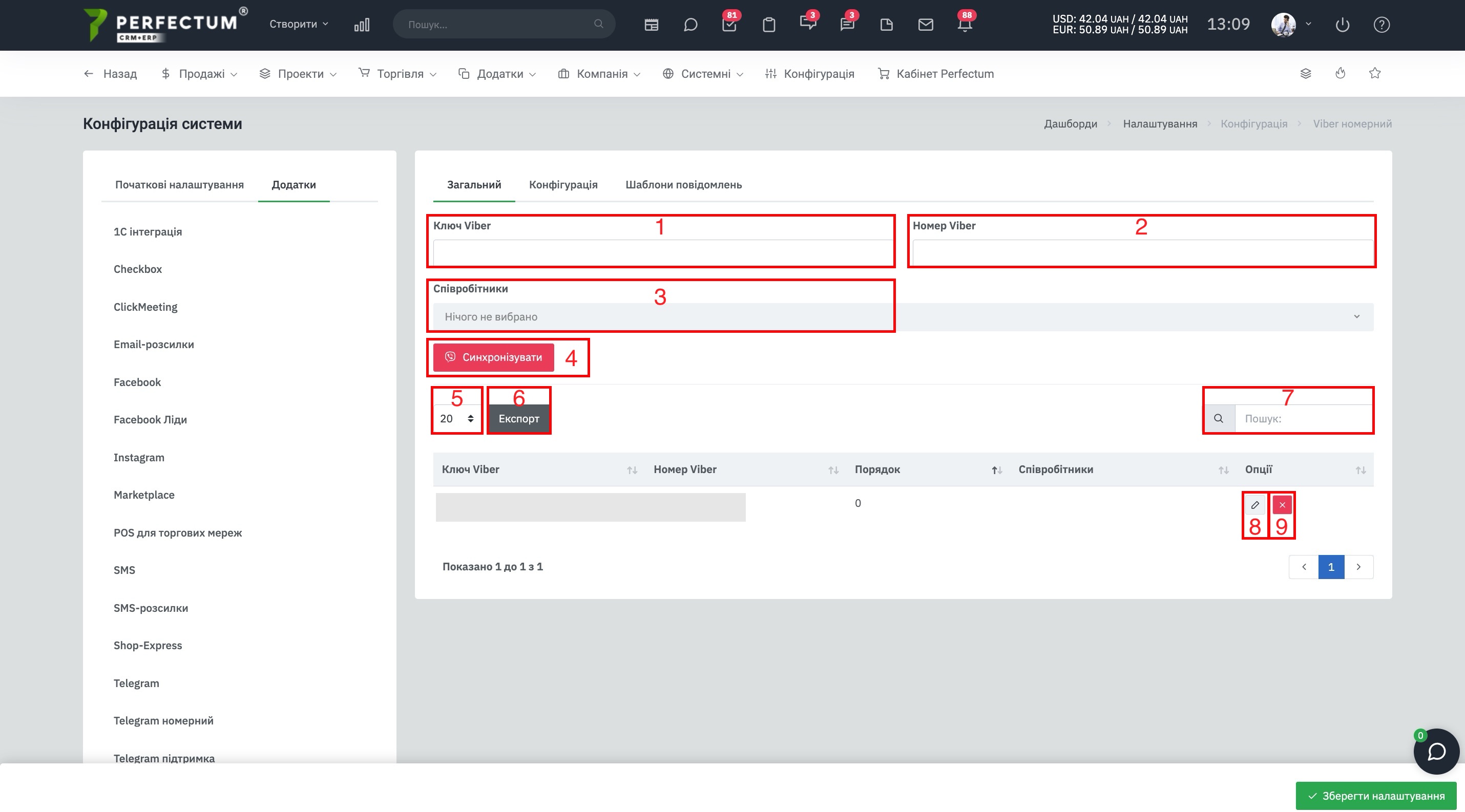The height and width of the screenshot is (812, 1465).
Task: Open tasks checklist icon with 81 badge
Action: 729,25
